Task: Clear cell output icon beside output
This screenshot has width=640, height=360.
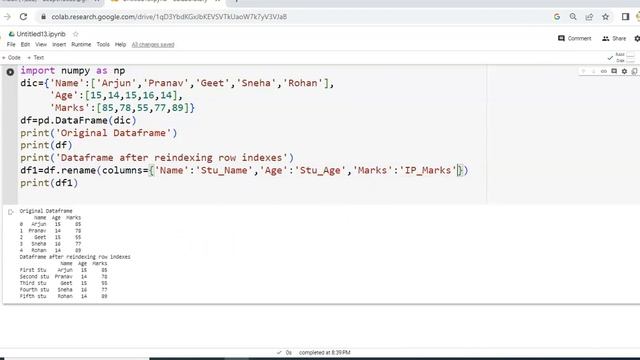Action: [11, 212]
